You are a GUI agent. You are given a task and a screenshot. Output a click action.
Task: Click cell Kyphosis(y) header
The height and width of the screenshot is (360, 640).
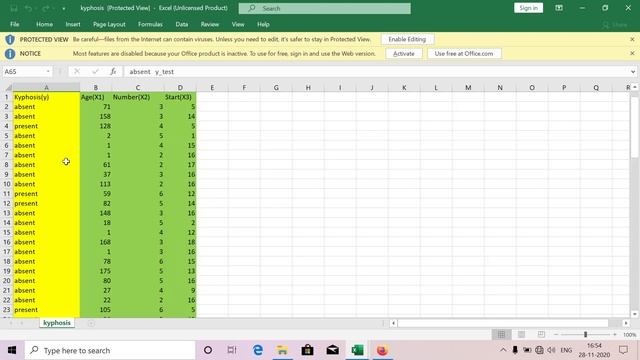pos(47,97)
